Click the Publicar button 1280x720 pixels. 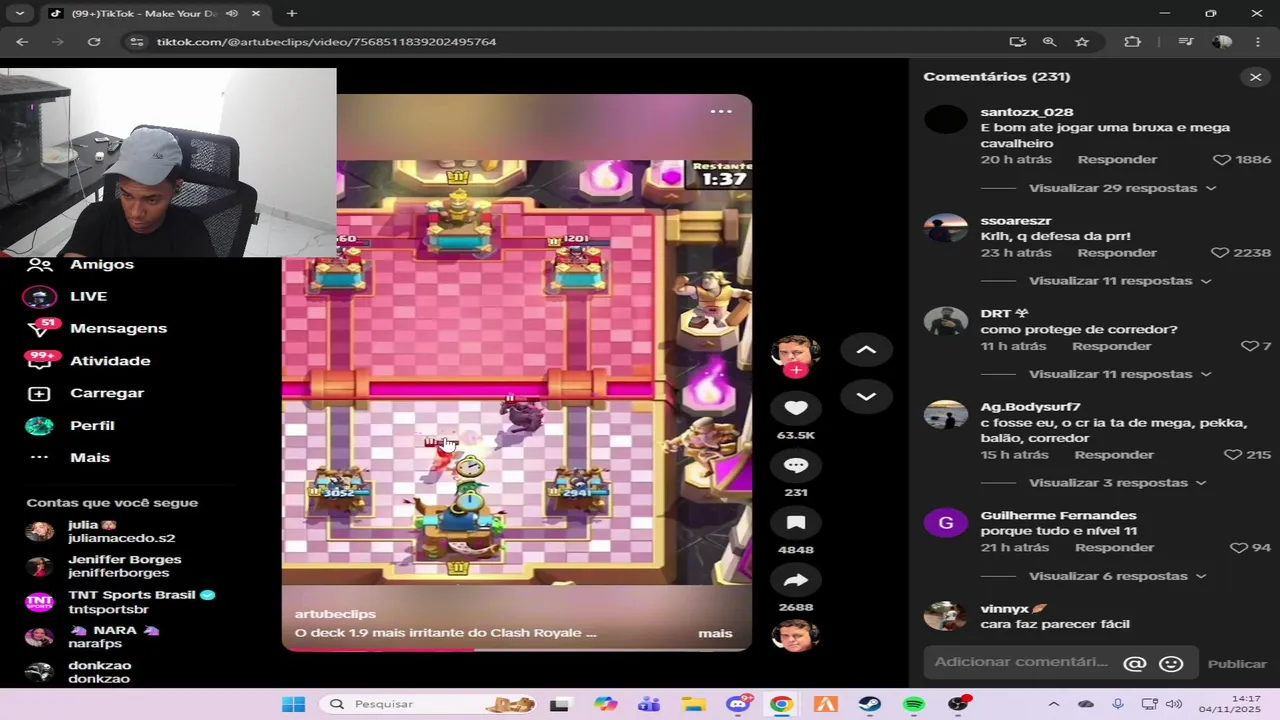1237,664
